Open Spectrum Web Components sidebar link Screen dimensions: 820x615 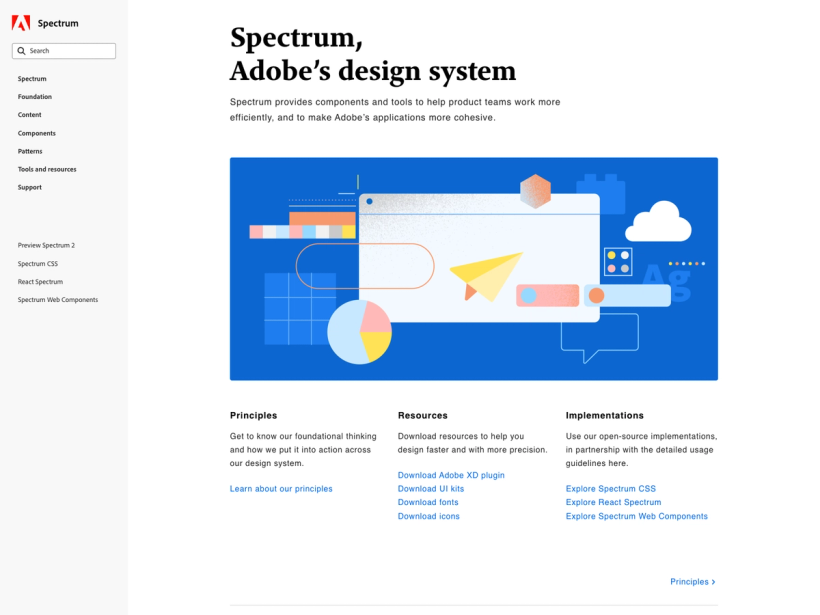coord(58,300)
